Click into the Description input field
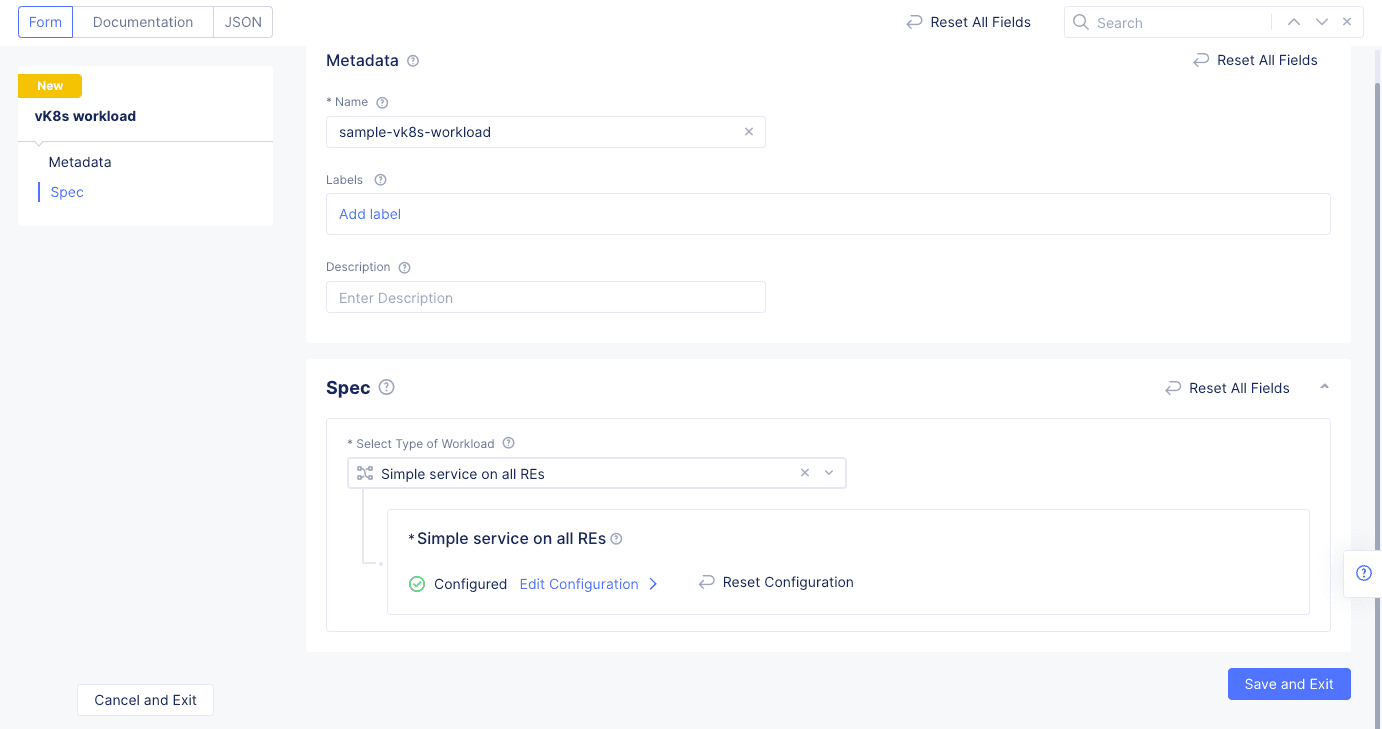The image size is (1382, 729). tap(545, 298)
